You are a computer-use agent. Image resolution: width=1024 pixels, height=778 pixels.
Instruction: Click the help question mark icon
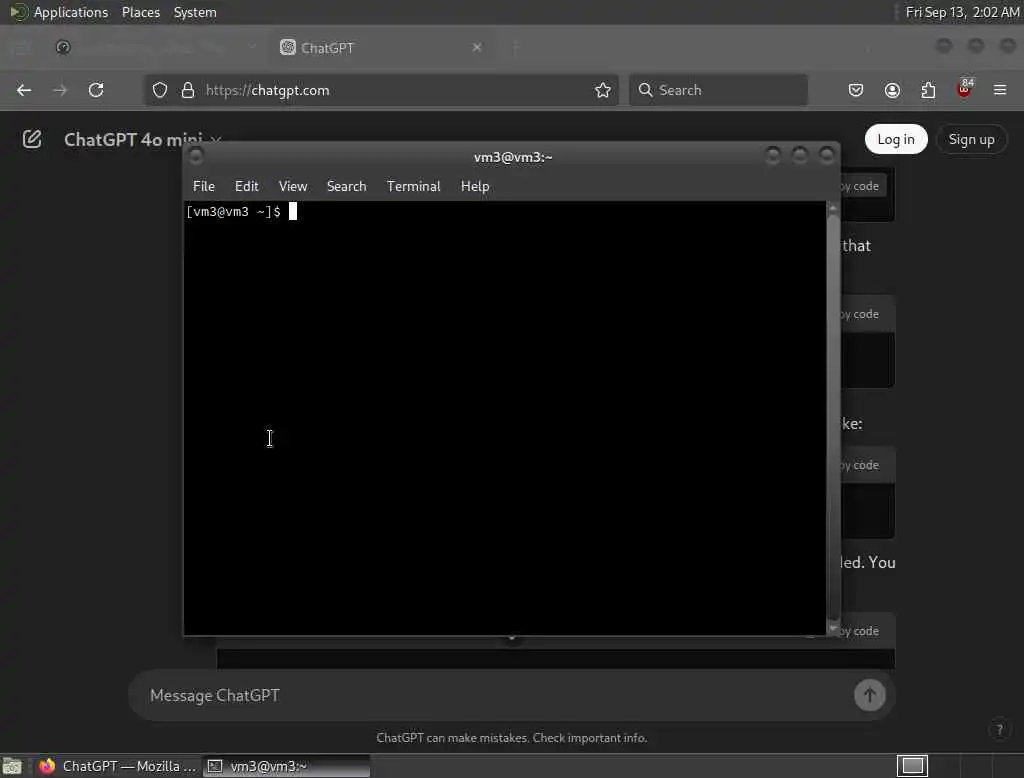[999, 729]
